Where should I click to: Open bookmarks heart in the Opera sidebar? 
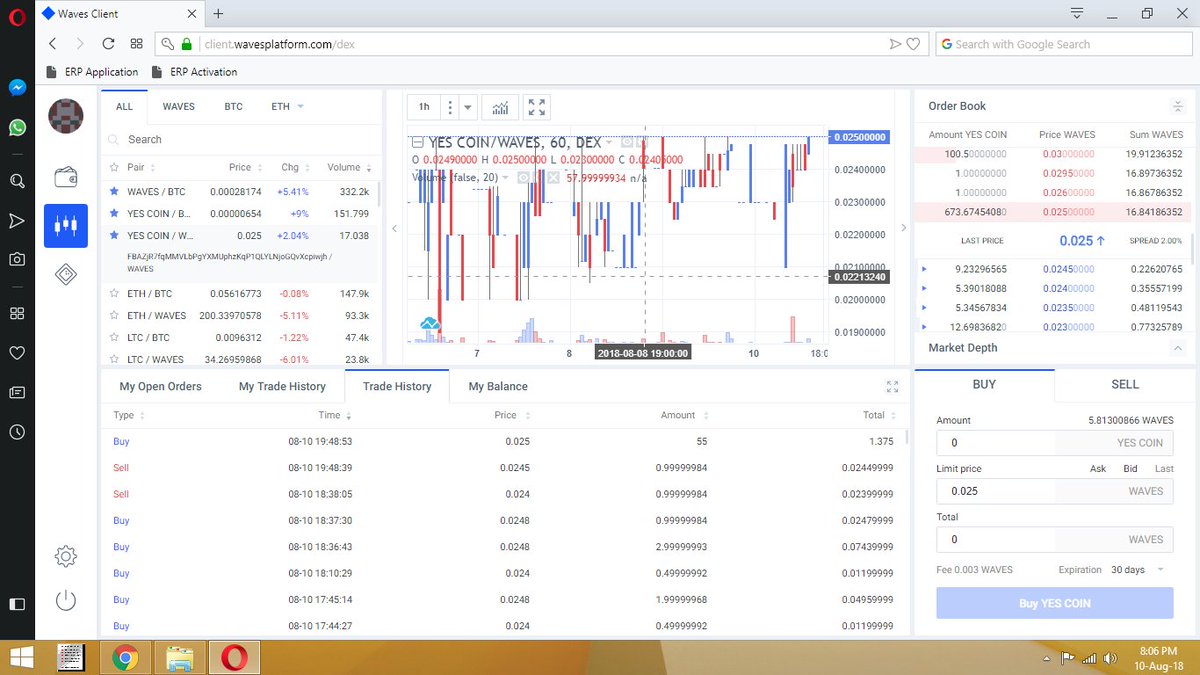click(17, 353)
